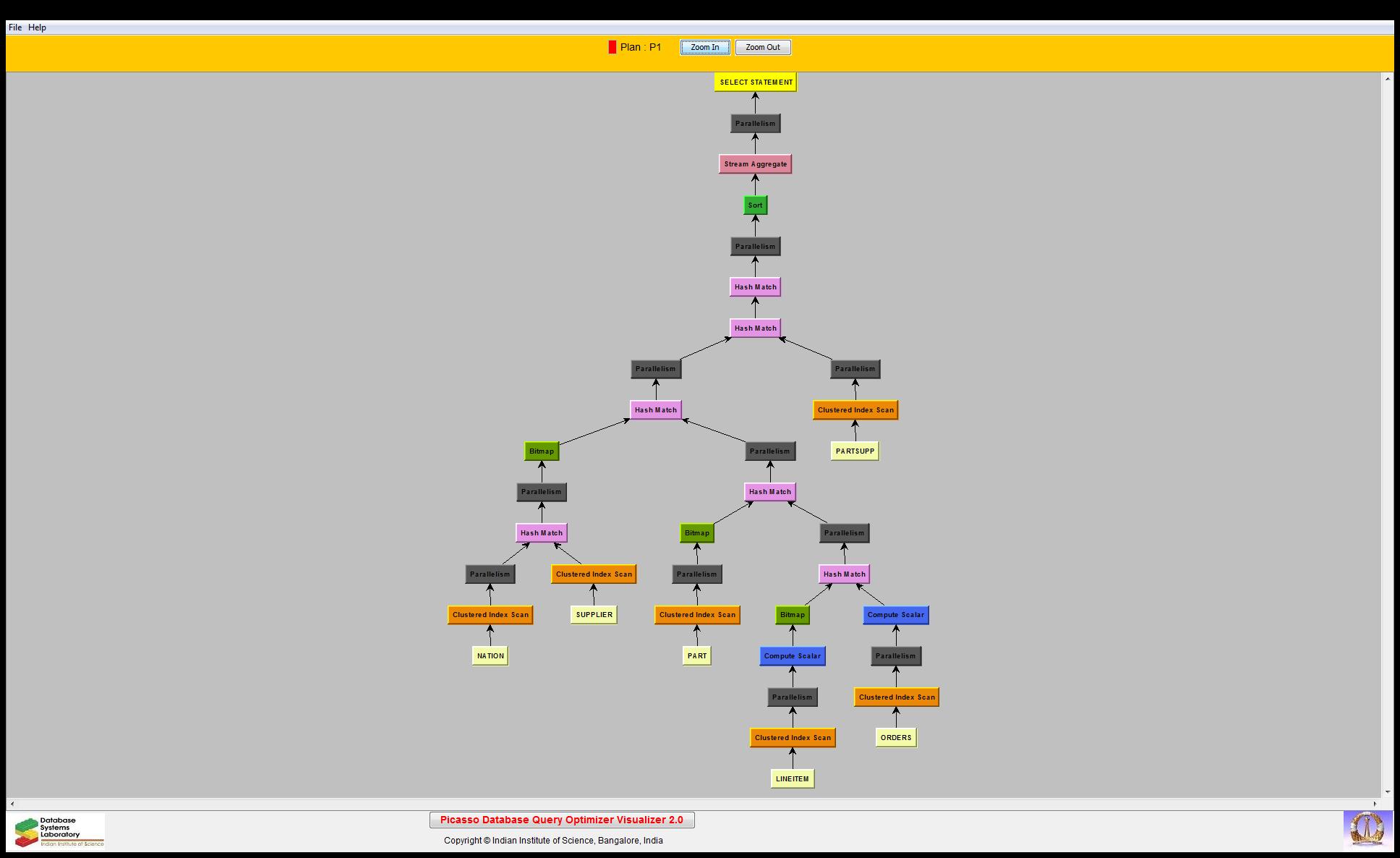The image size is (1400, 858).
Task: Select the green Sort node
Action: click(x=755, y=205)
